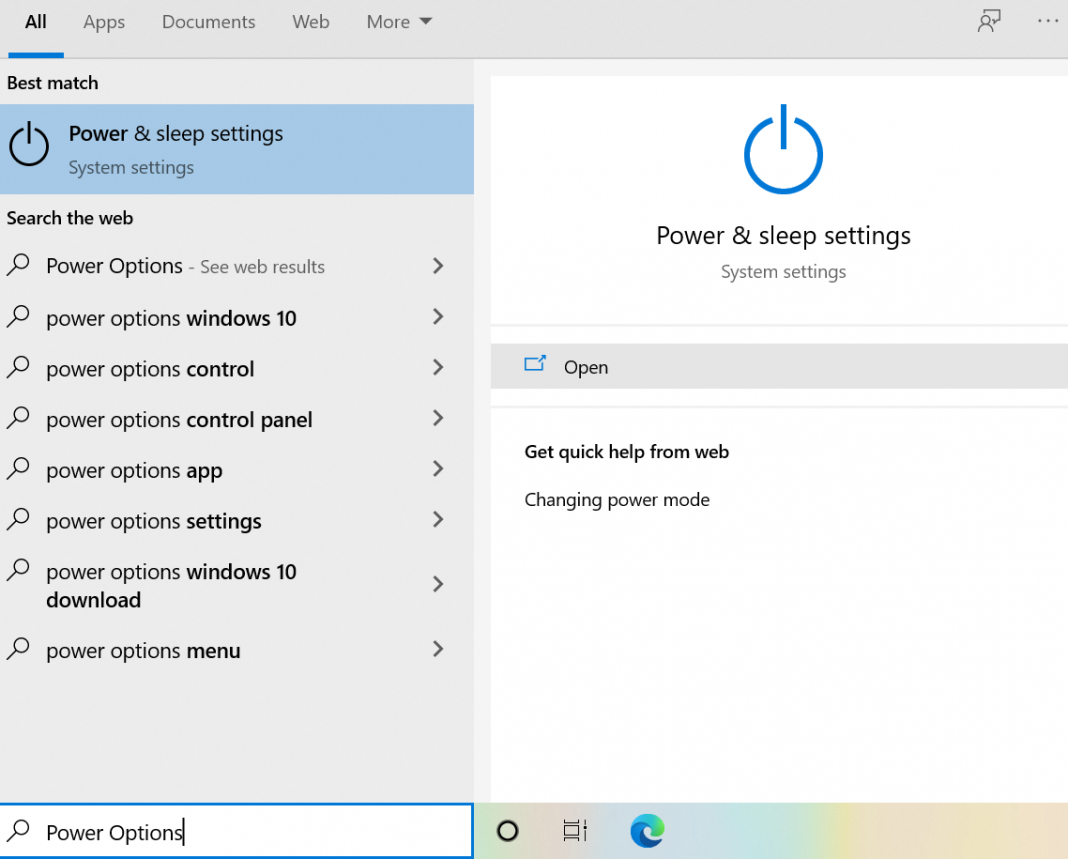
Task: Click Open to launch Power & sleep settings
Action: pyautogui.click(x=586, y=366)
